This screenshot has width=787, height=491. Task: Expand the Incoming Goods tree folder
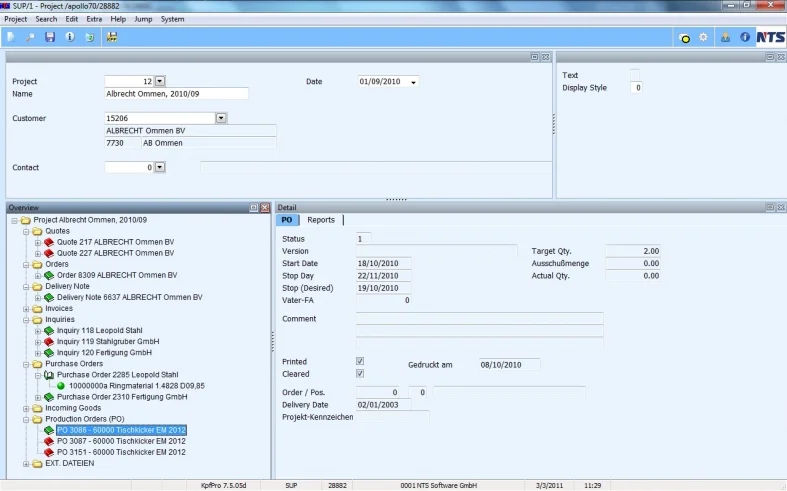click(26, 409)
